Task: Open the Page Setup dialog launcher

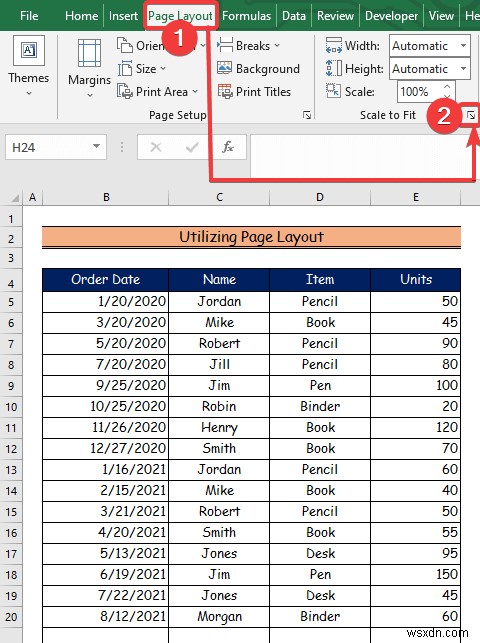Action: [307, 115]
